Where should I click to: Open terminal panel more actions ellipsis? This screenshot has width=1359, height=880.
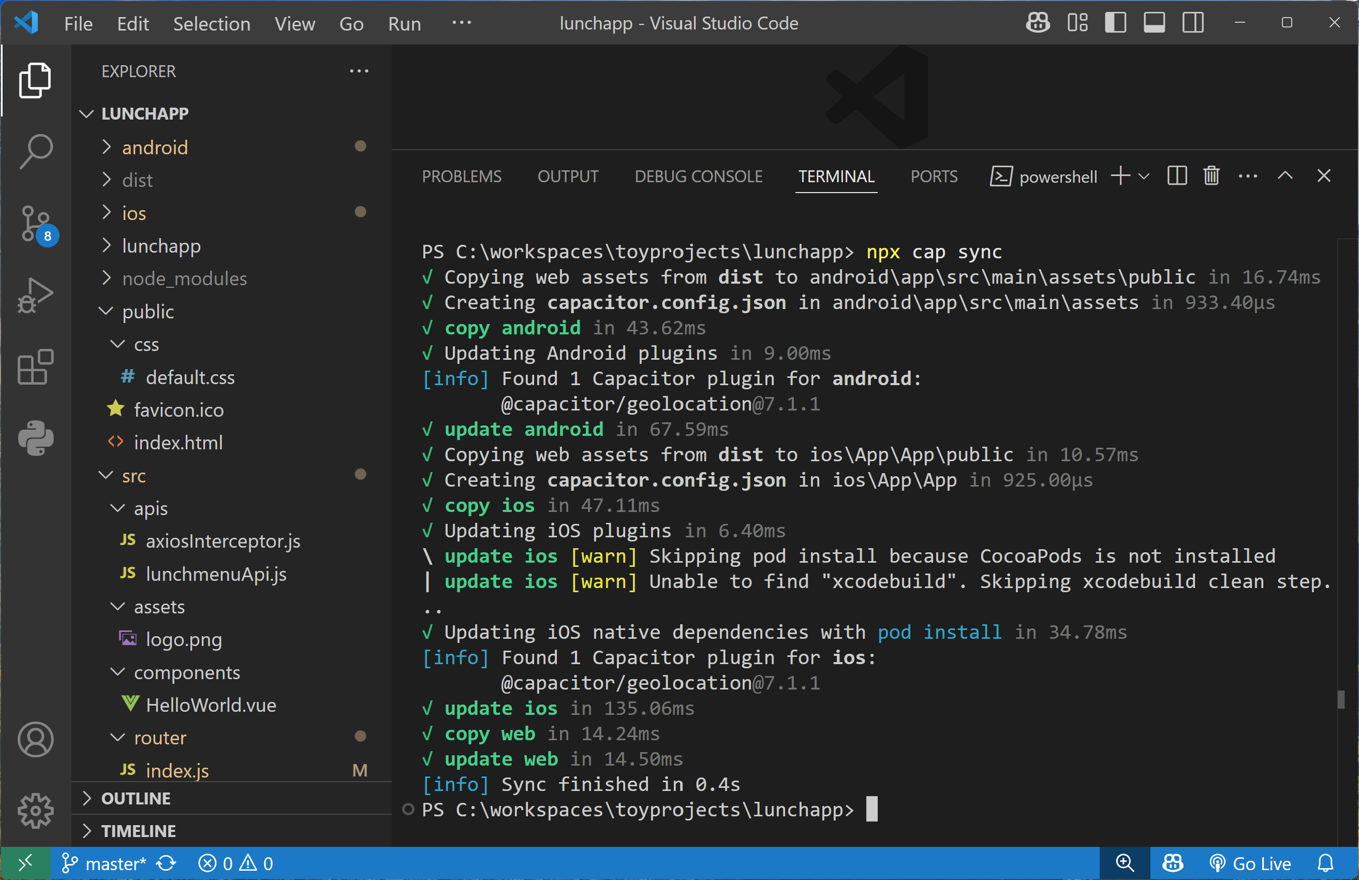[x=1248, y=176]
